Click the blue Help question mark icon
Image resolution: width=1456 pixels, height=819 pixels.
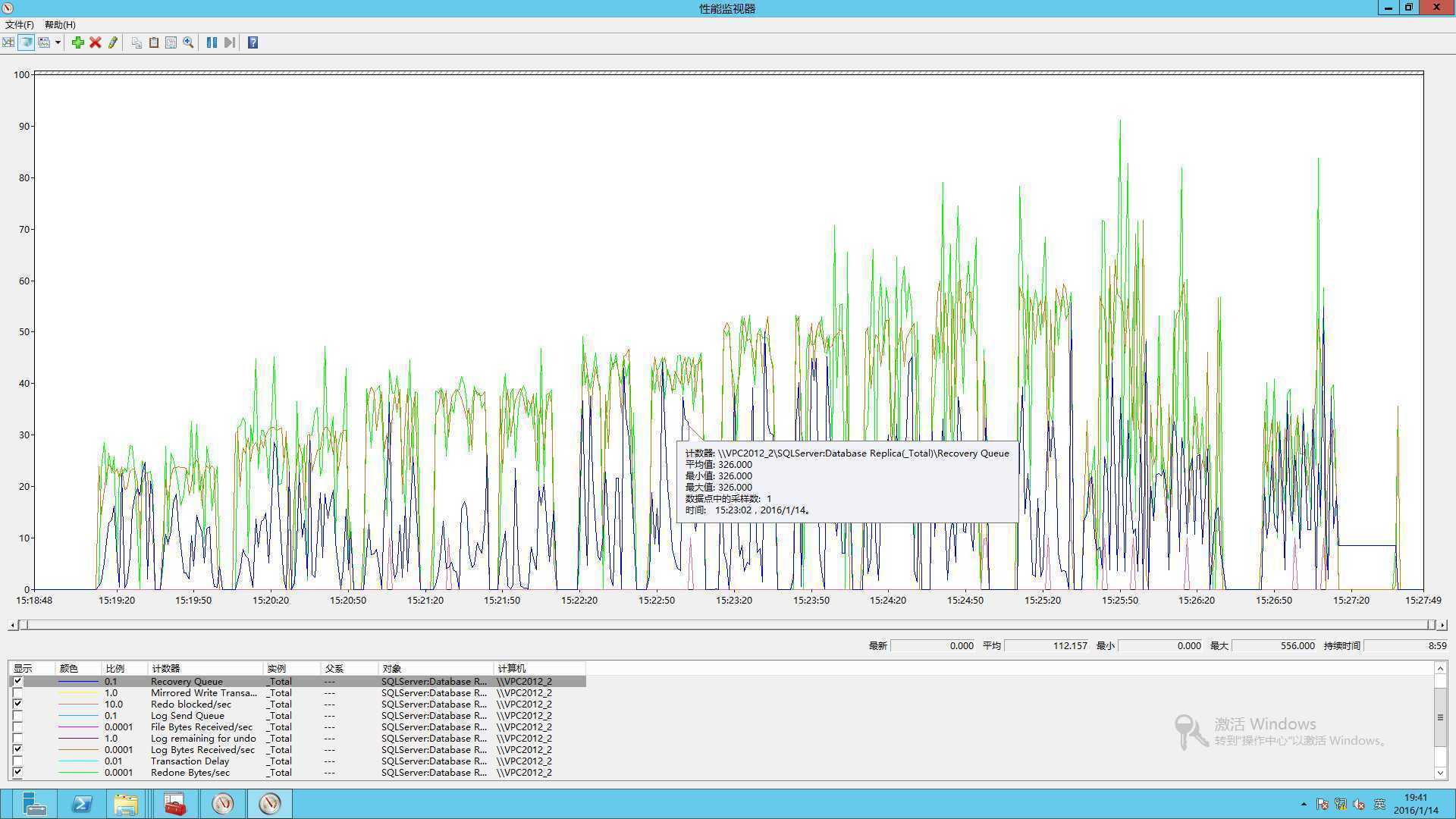tap(253, 42)
